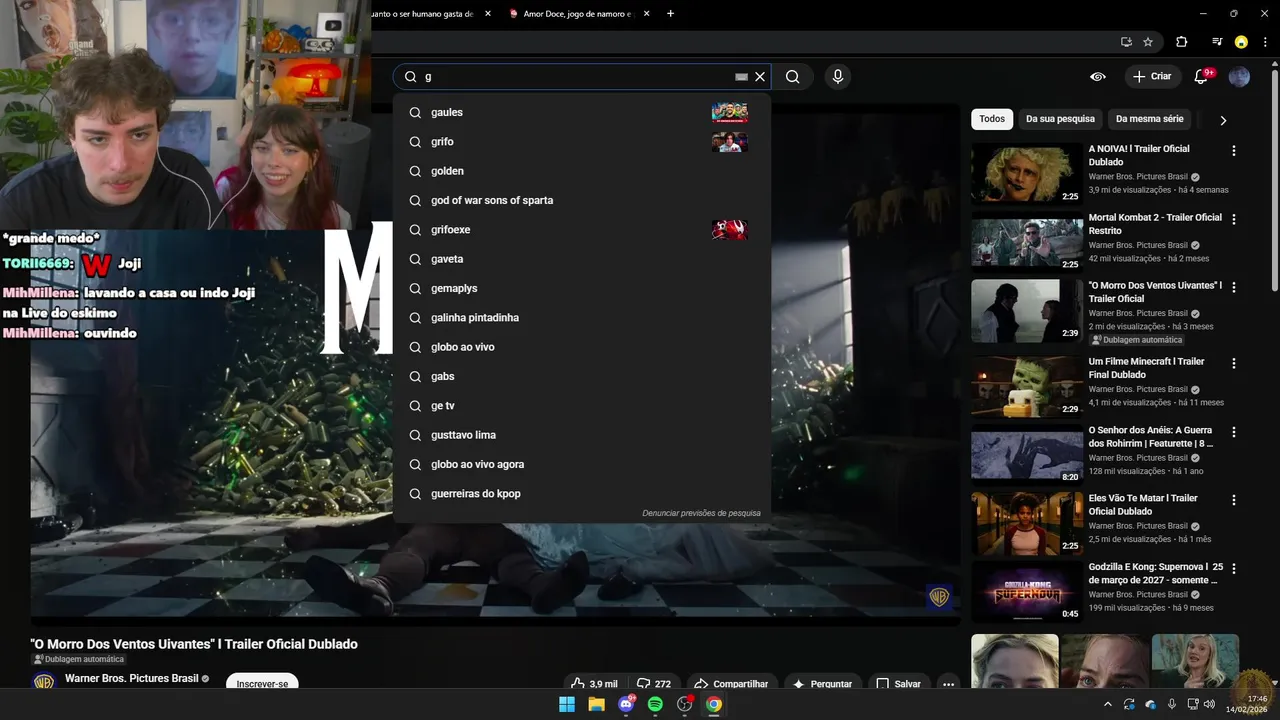Open Mortal Kombat 2 trailer title
Image resolution: width=1280 pixels, height=720 pixels.
[x=1155, y=224]
